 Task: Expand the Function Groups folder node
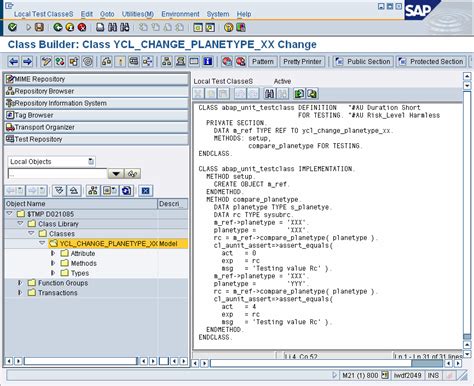tap(20, 283)
